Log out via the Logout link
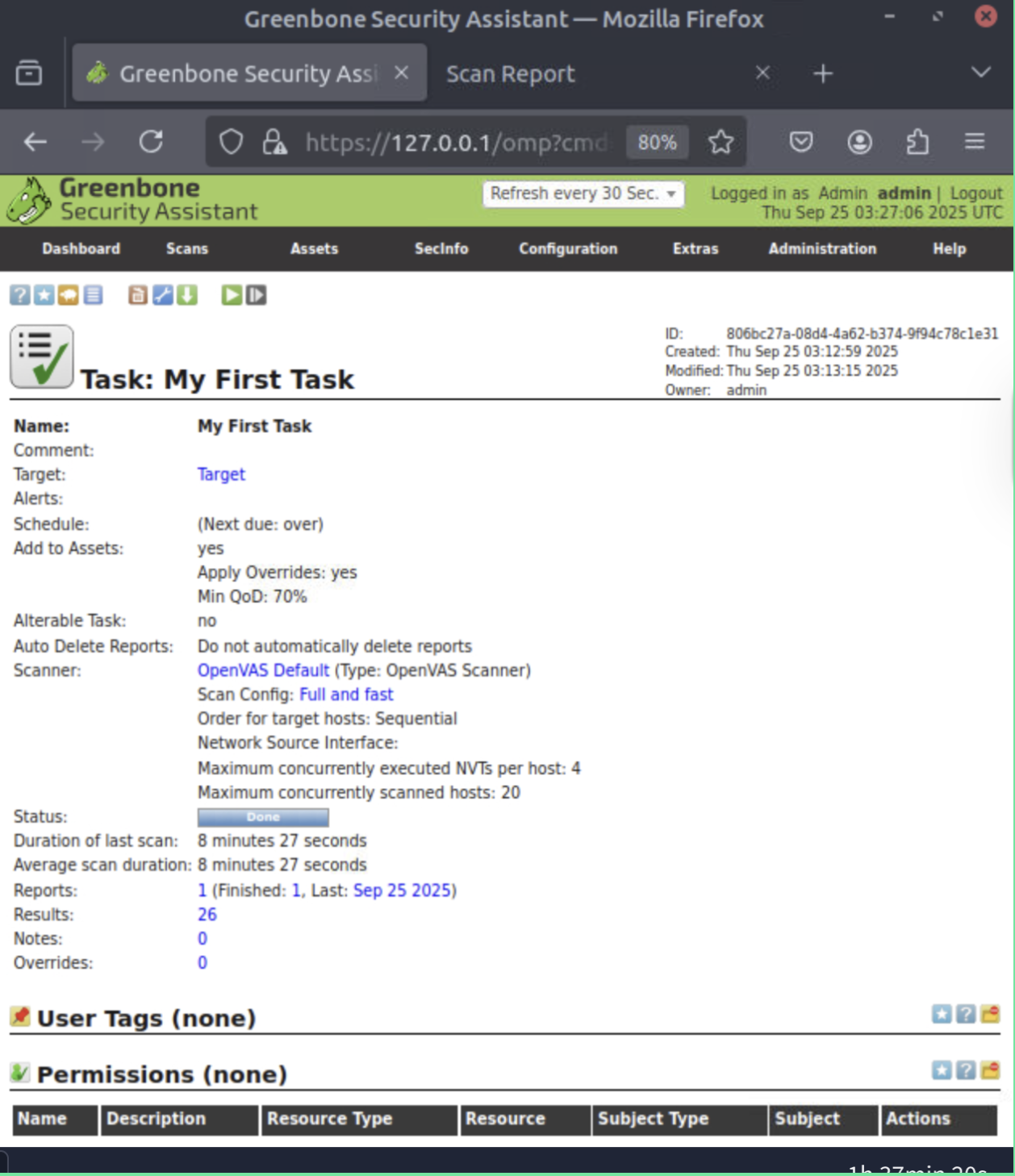Viewport: 1015px width, 1176px height. point(976,194)
